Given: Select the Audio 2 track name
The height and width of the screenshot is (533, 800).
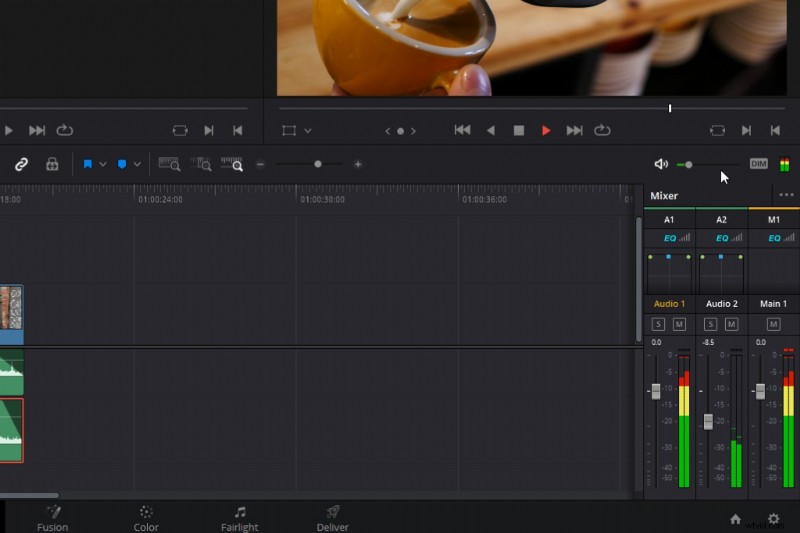Looking at the screenshot, I should [721, 304].
